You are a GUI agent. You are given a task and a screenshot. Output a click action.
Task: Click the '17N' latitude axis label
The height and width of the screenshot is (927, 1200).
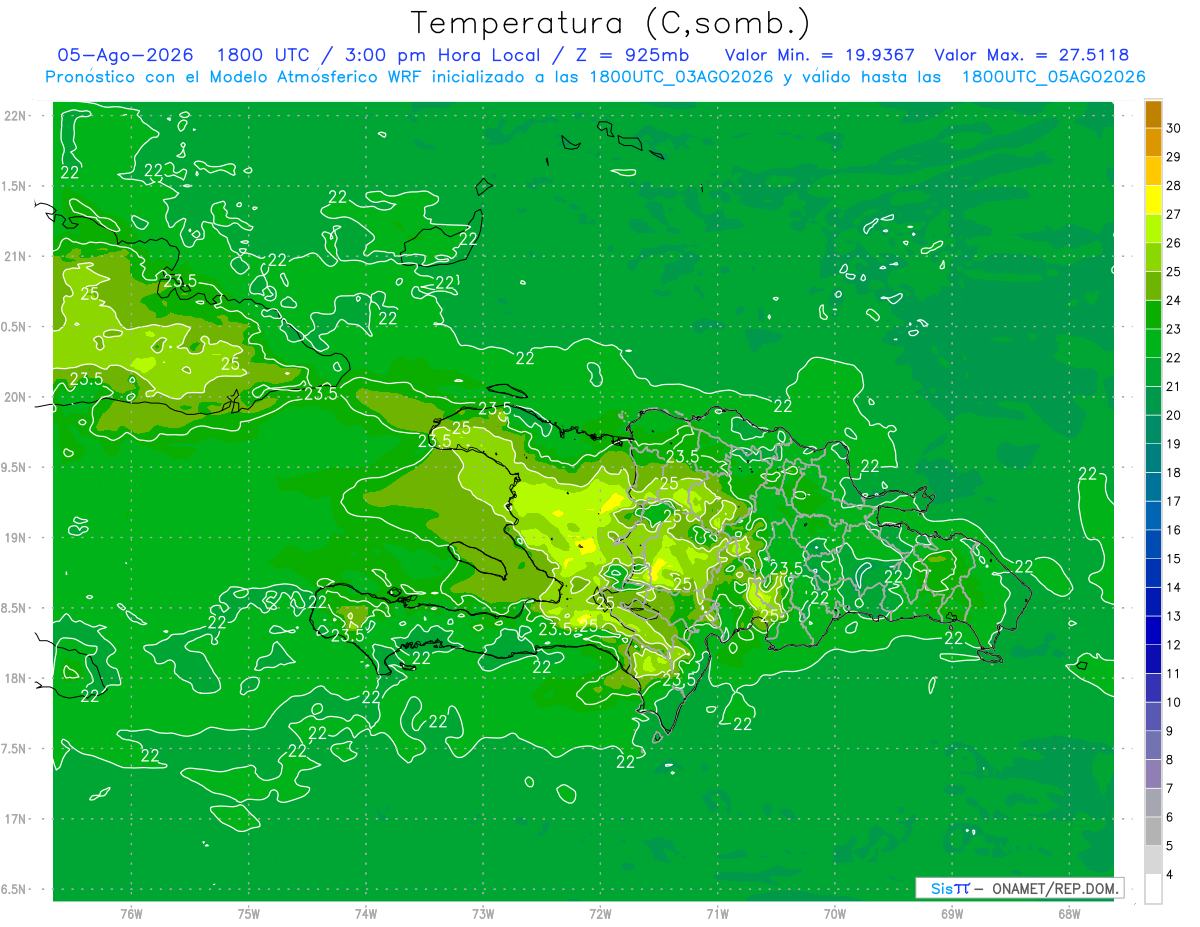point(17,820)
